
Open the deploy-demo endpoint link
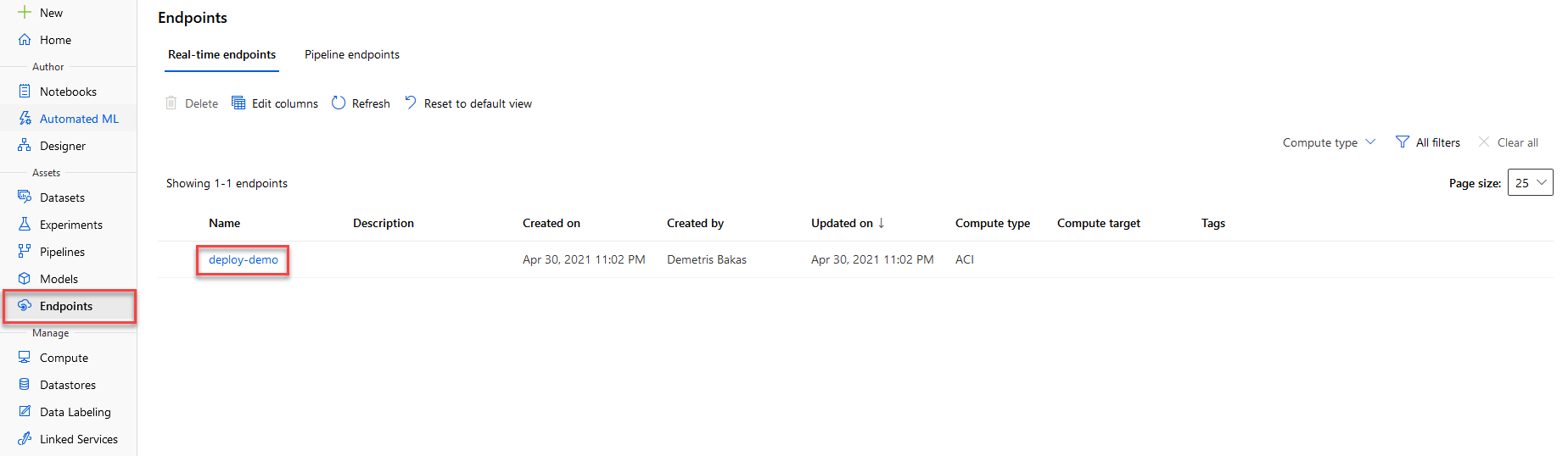coord(244,260)
